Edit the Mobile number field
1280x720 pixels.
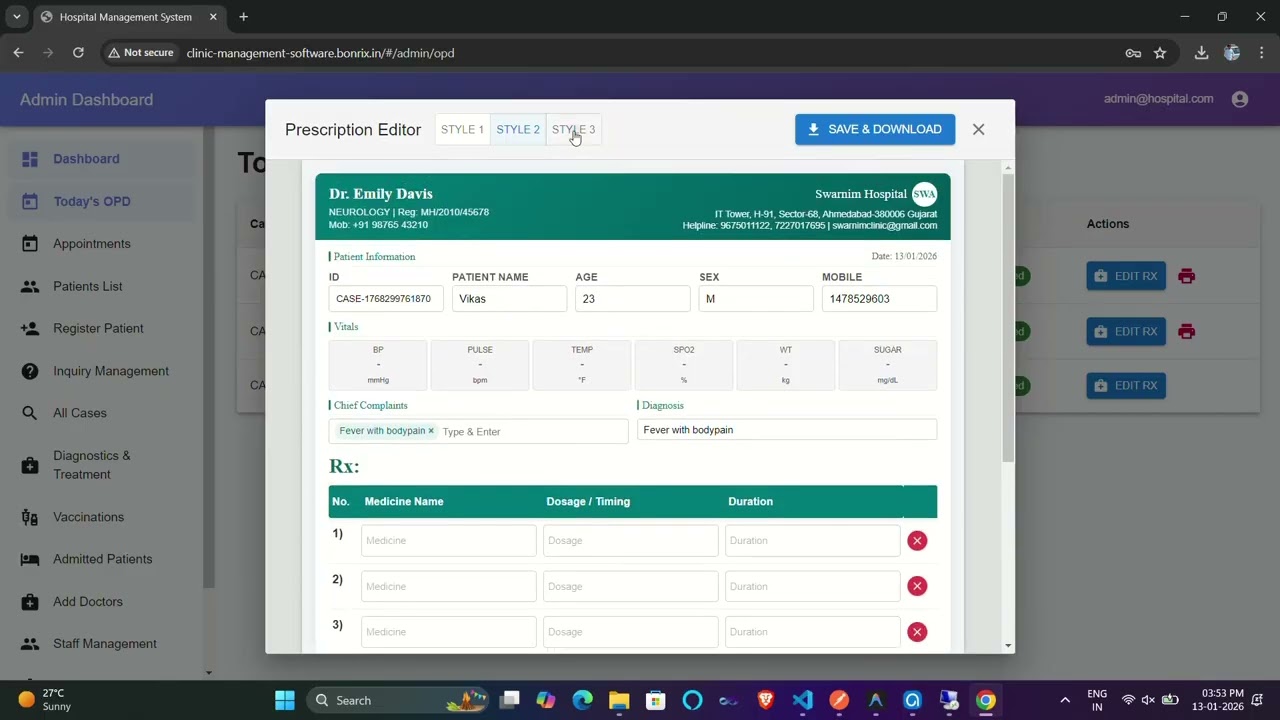click(879, 299)
